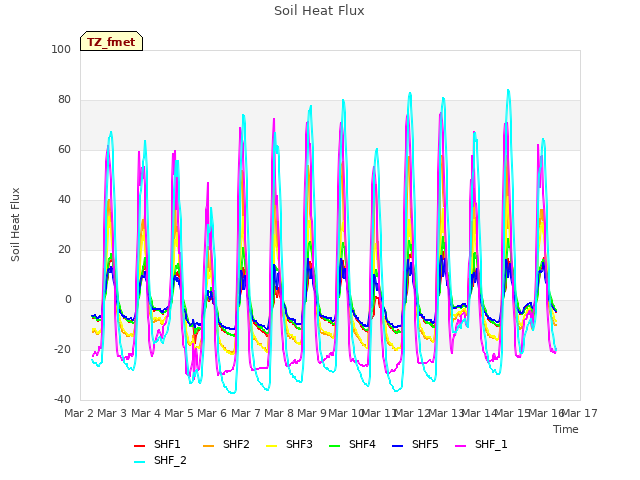Toggle SHF2 series in the legend
This screenshot has height=480, width=640.
point(226,444)
